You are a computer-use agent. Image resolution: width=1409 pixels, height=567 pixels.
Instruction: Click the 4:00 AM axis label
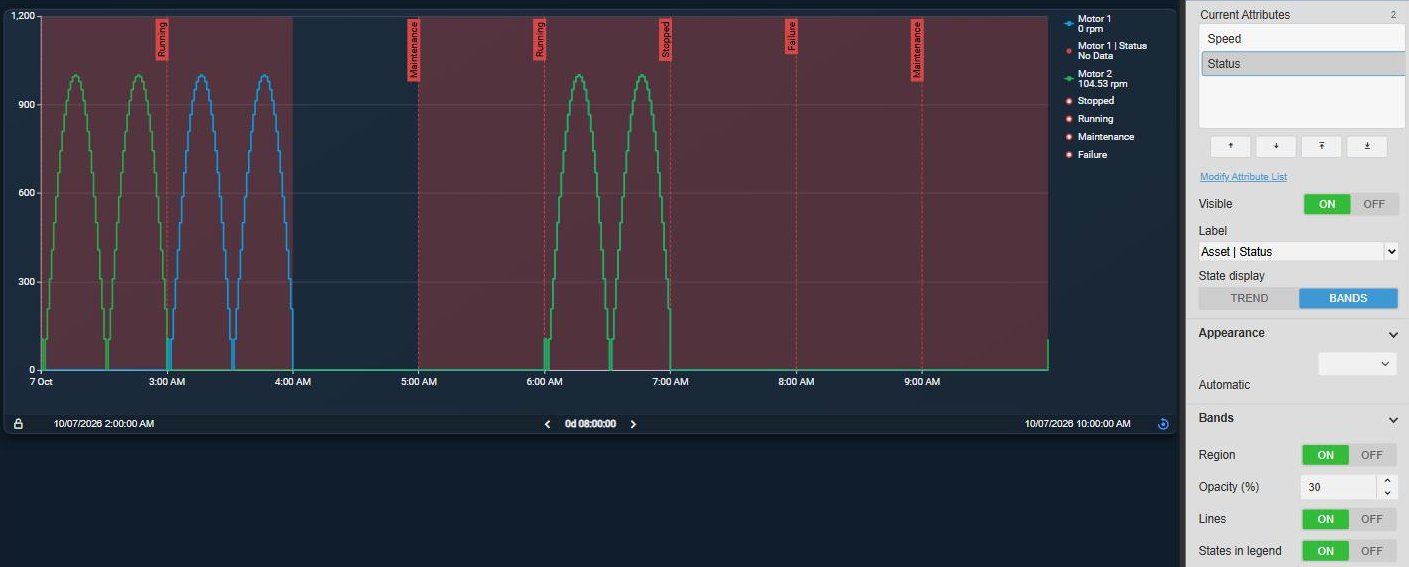(x=292, y=382)
